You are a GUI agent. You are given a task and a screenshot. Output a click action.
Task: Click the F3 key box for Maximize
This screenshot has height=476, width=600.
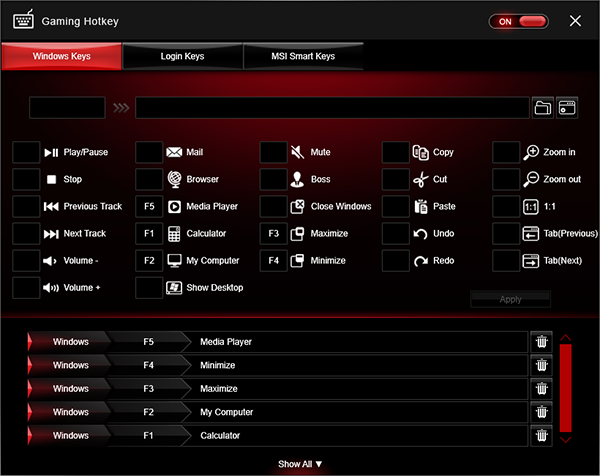(274, 234)
